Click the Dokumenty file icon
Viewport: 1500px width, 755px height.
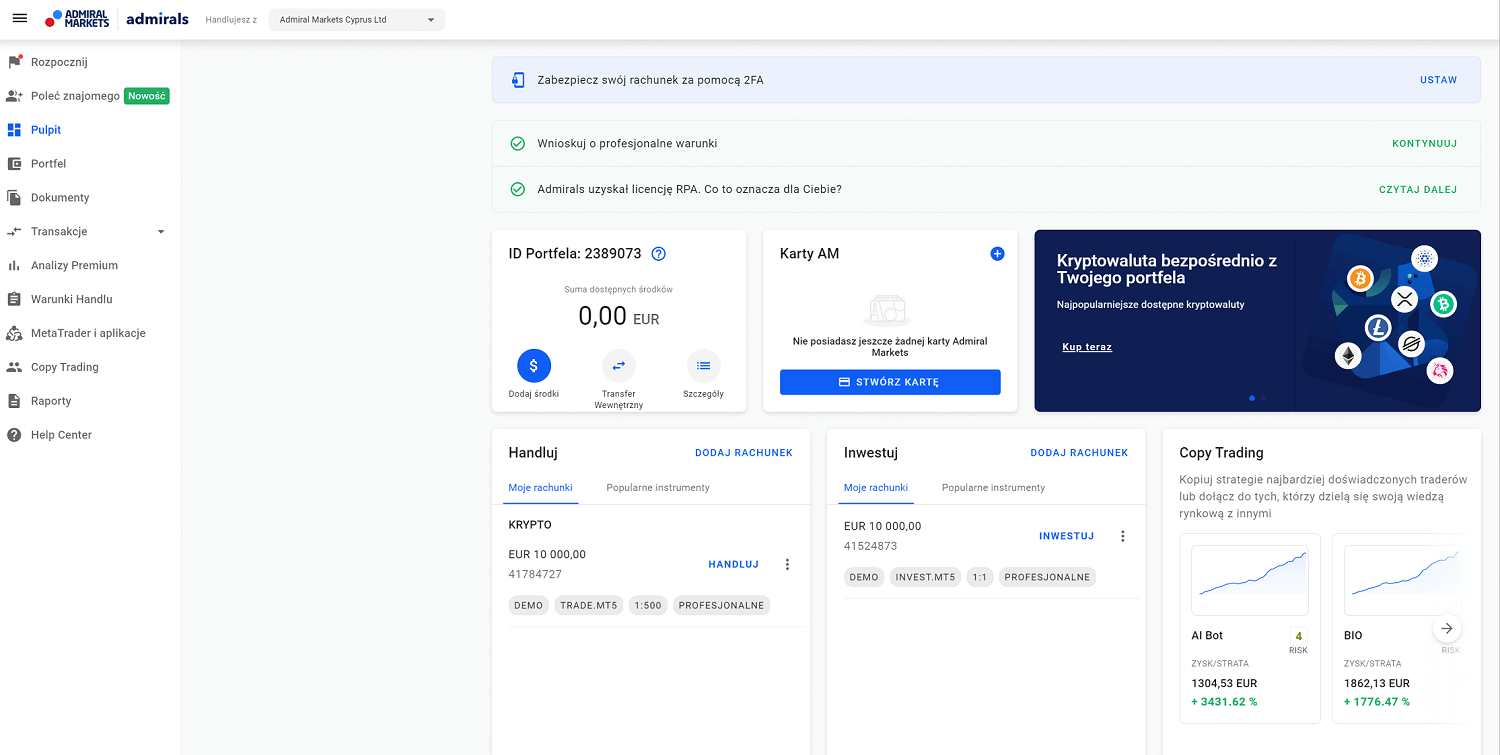14,198
